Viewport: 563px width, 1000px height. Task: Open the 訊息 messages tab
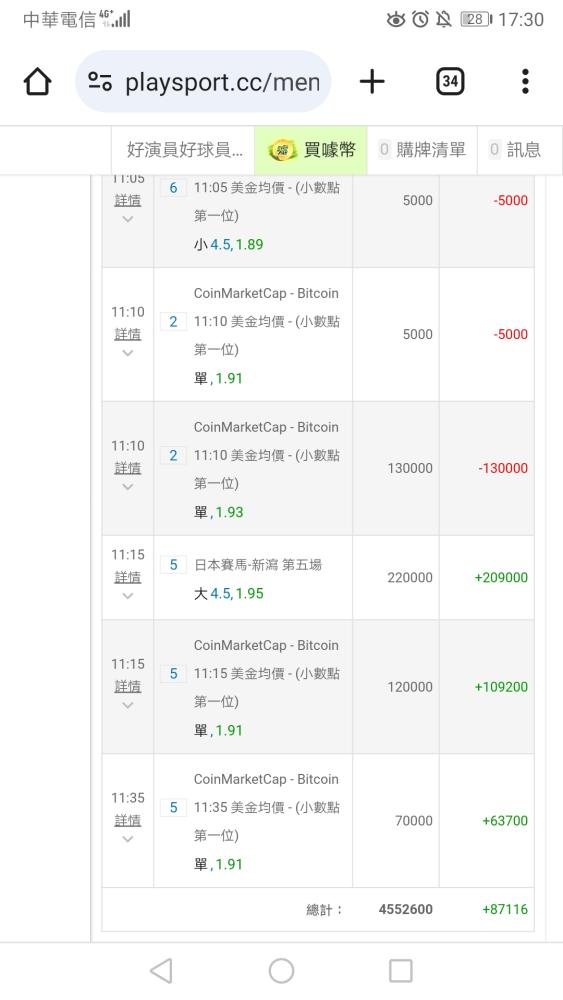tap(515, 150)
